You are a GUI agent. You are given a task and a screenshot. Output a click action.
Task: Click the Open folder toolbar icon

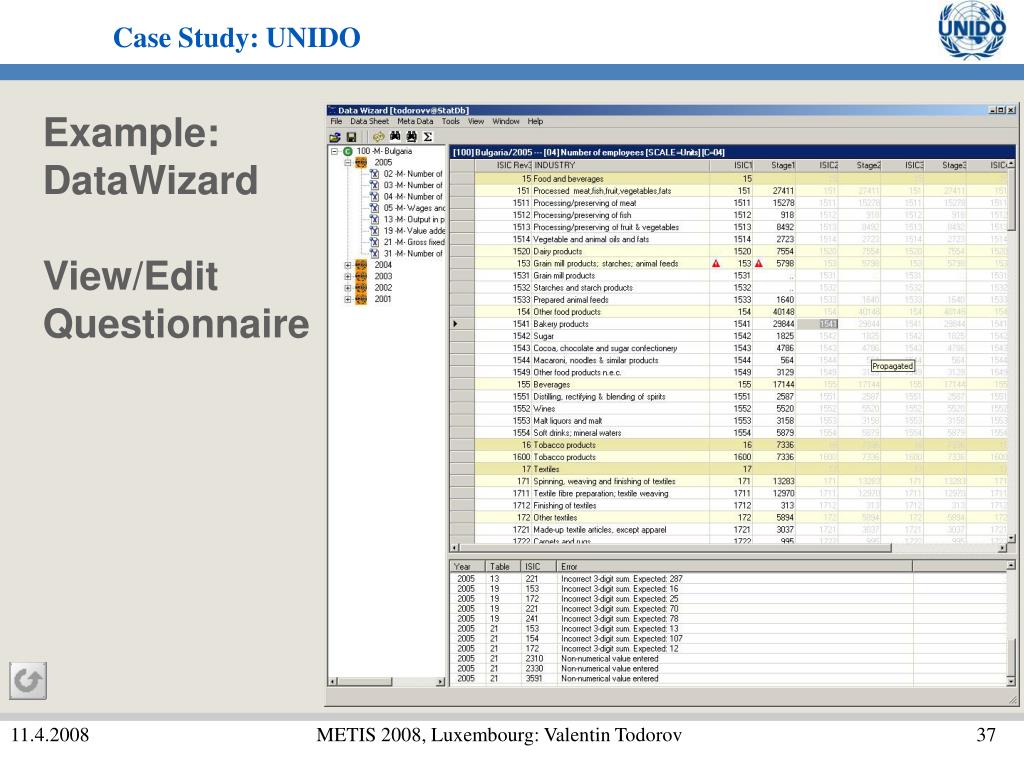[335, 137]
